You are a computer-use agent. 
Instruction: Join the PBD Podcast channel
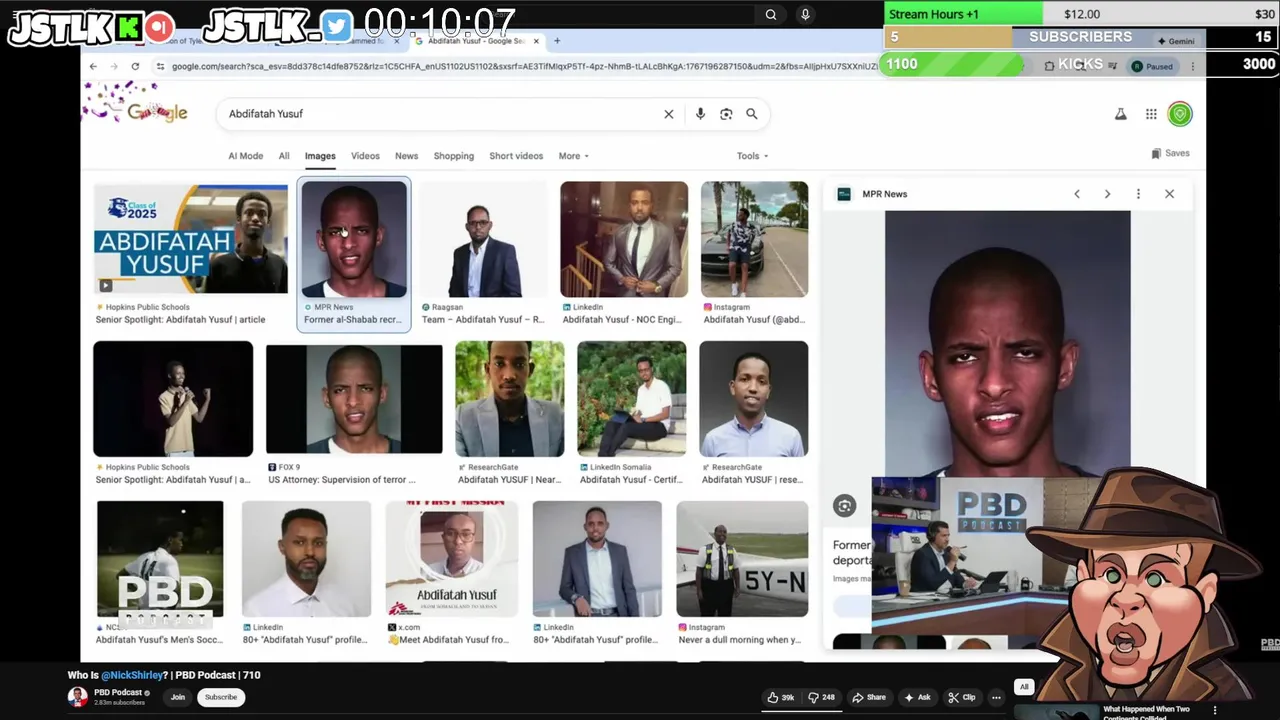pyautogui.click(x=178, y=697)
